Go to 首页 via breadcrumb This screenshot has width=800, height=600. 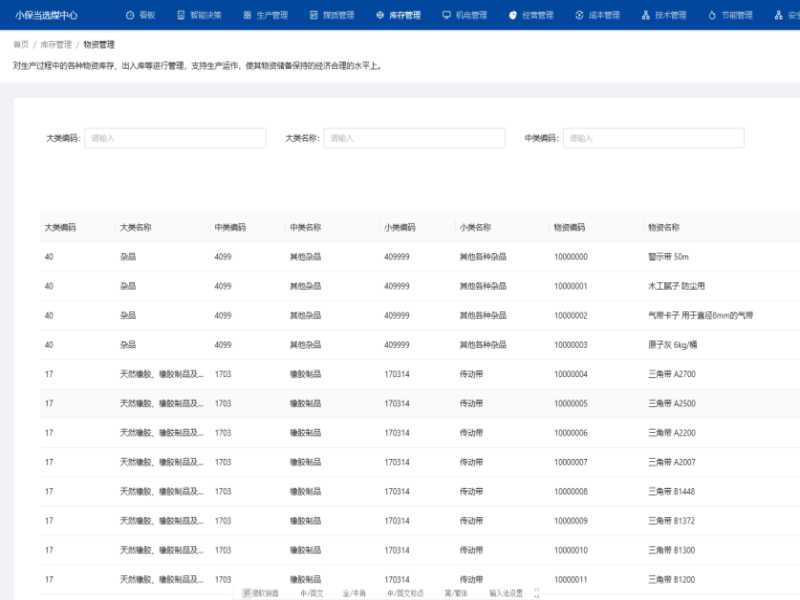[20, 45]
